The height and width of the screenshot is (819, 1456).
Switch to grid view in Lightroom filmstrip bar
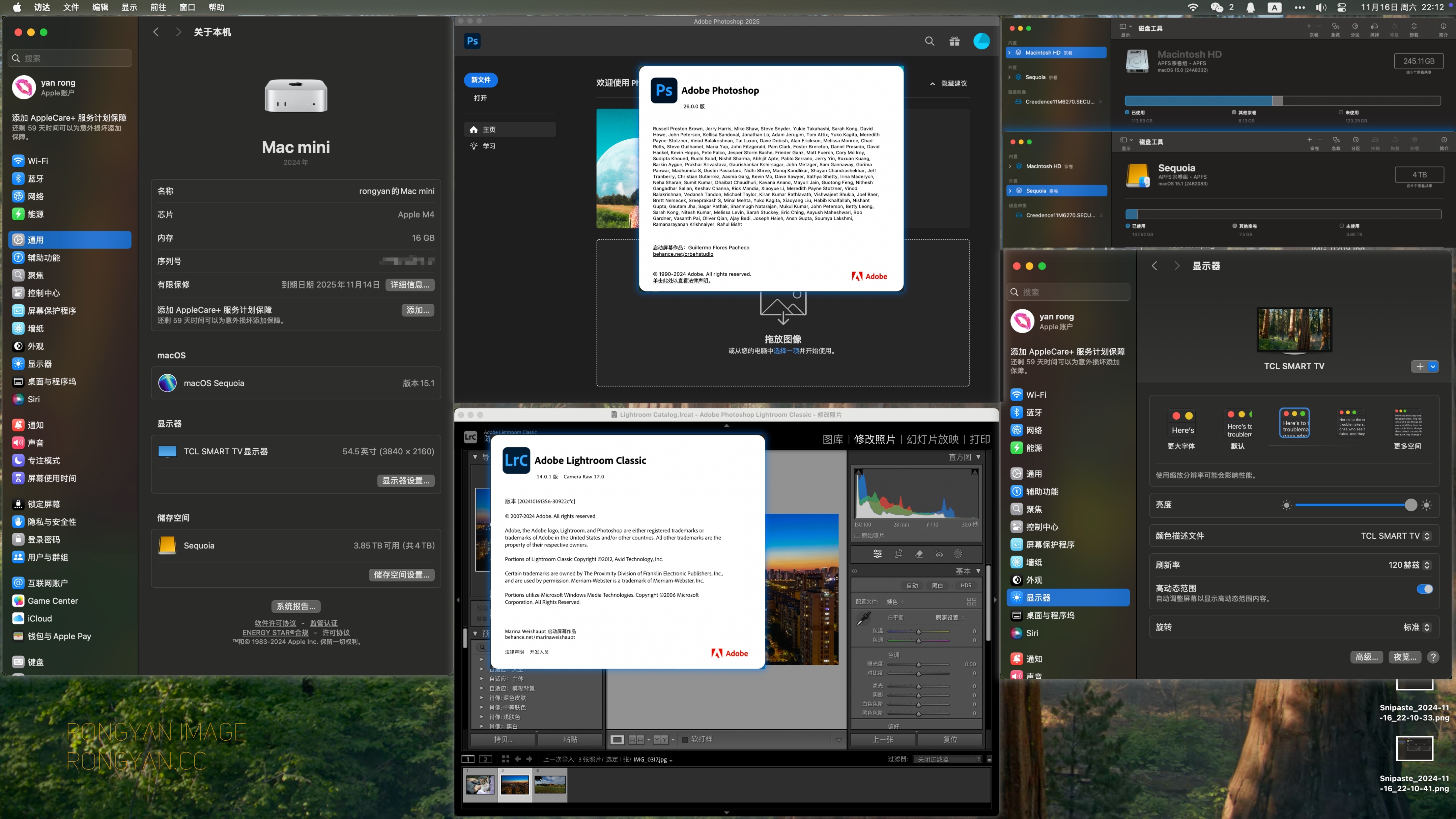(505, 759)
